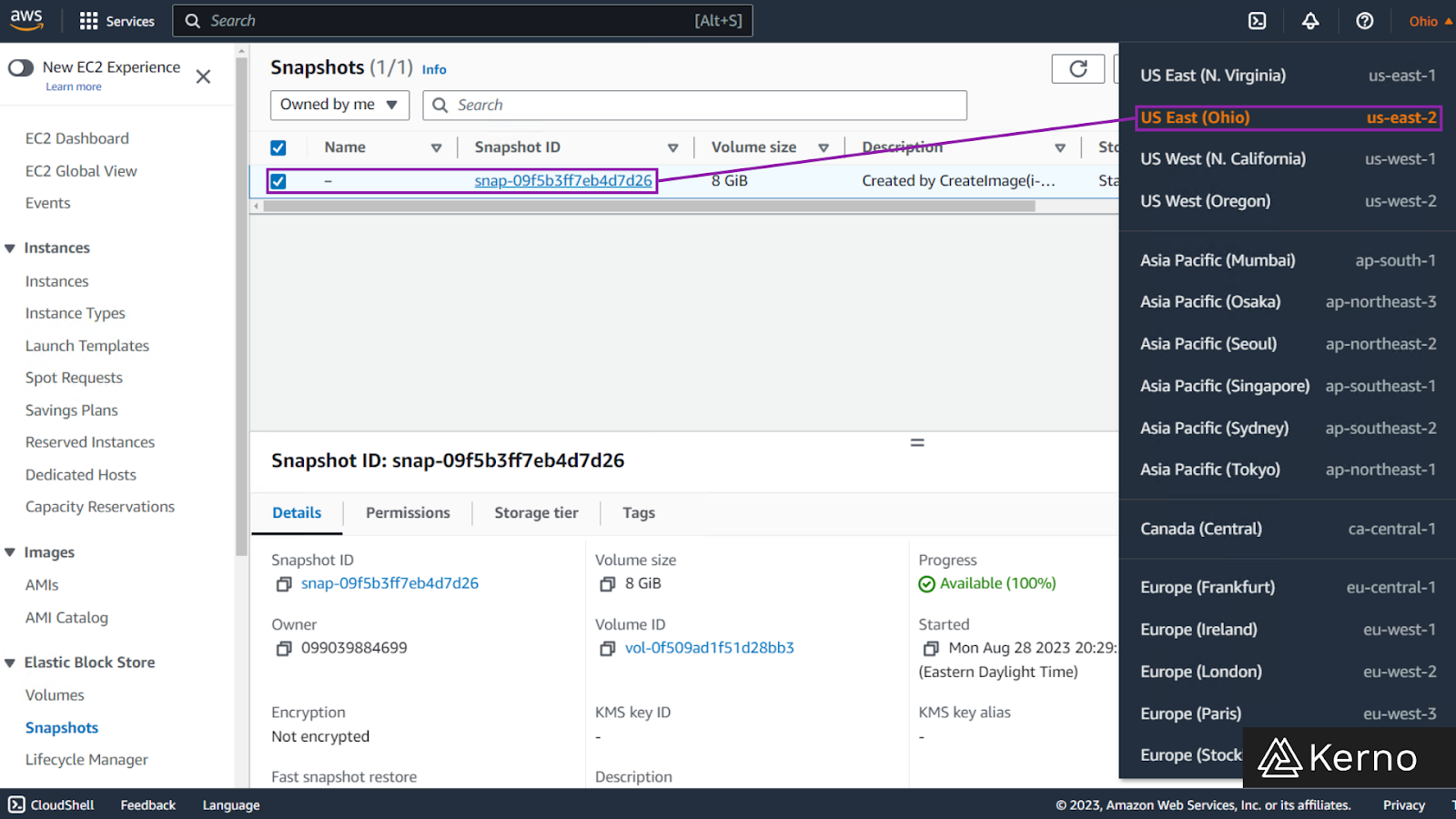Screen dimensions: 1456x819
Task: Copy the Owner account number icon
Action: (284, 649)
